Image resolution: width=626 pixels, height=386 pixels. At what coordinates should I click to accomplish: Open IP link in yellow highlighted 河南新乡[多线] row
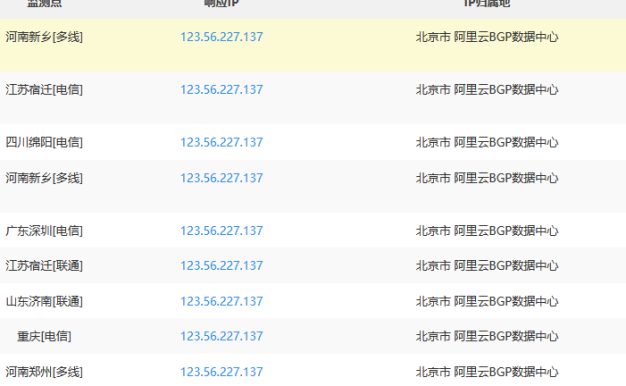222,37
